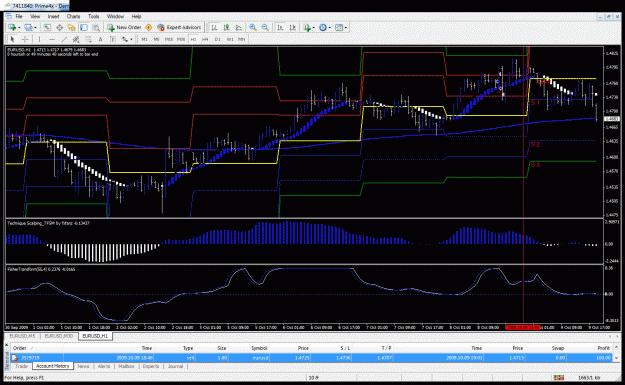Open the News terminal tab
This screenshot has height=385, width=625.
83,366
